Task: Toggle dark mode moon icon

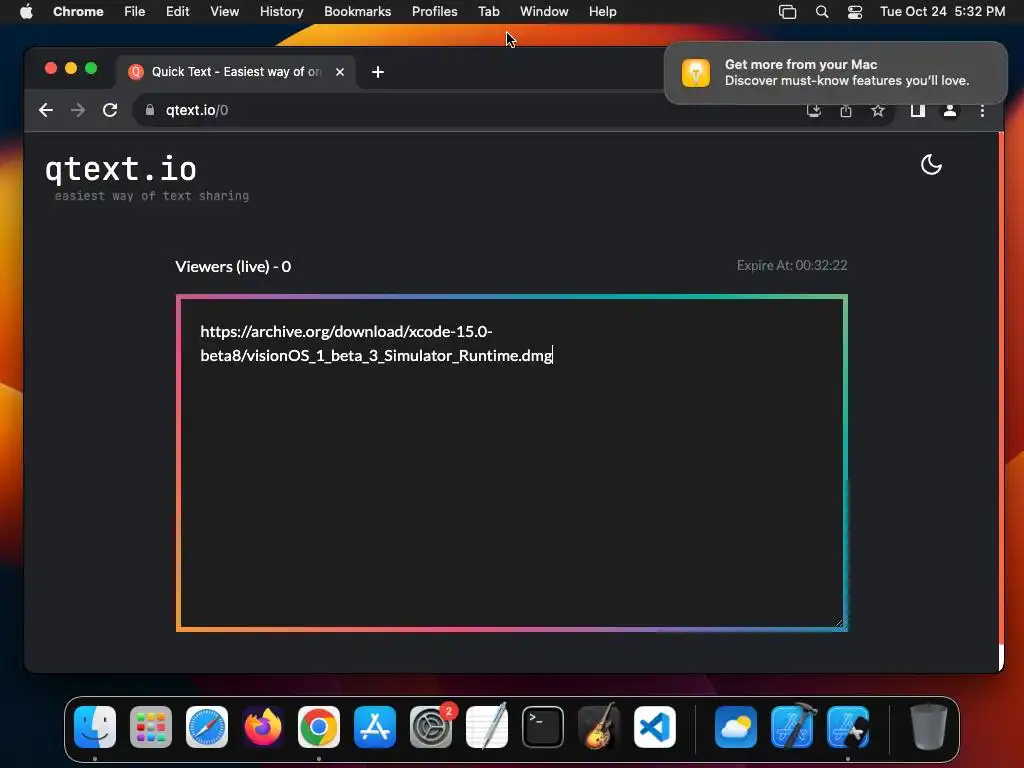Action: (931, 165)
